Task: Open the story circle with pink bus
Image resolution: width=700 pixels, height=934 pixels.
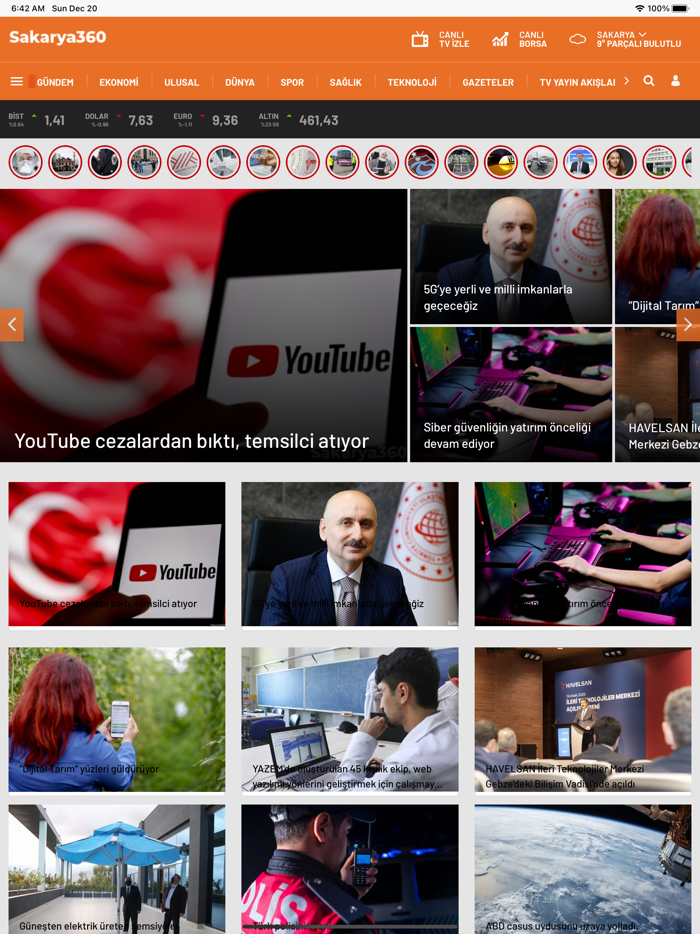Action: coord(343,162)
